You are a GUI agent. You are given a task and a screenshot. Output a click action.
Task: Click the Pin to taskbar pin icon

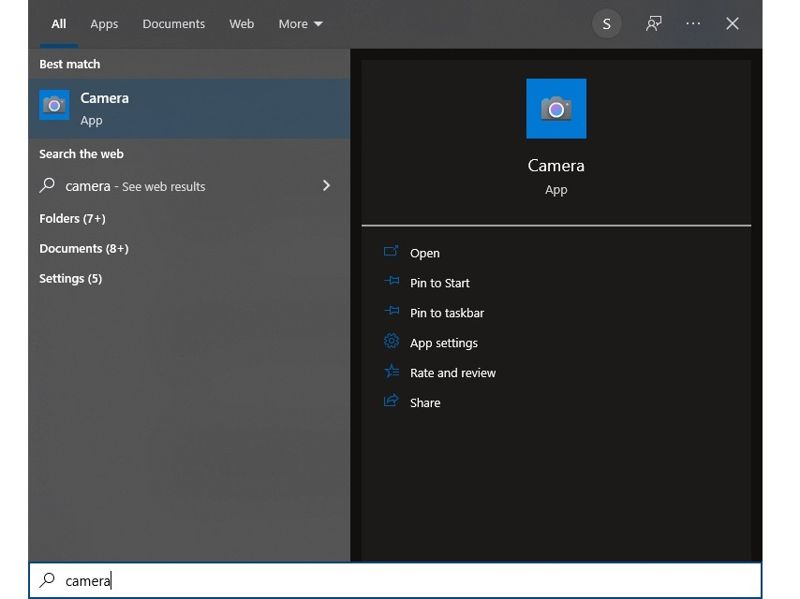pyautogui.click(x=391, y=310)
